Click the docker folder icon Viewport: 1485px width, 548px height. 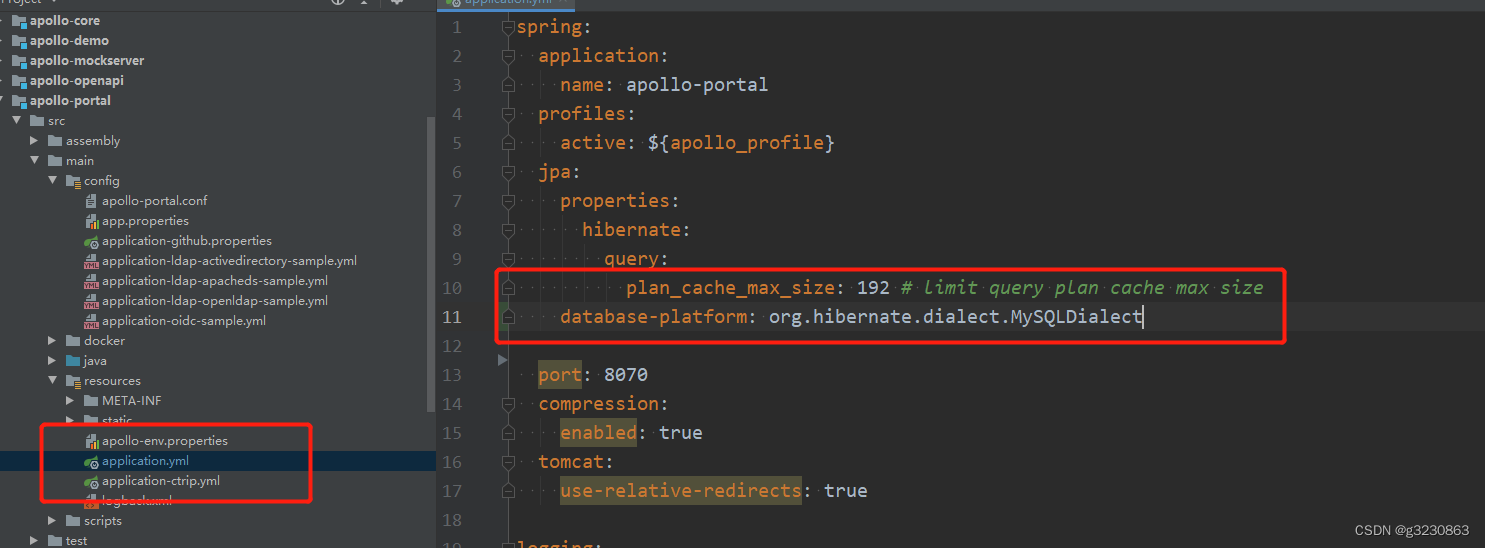[x=73, y=340]
